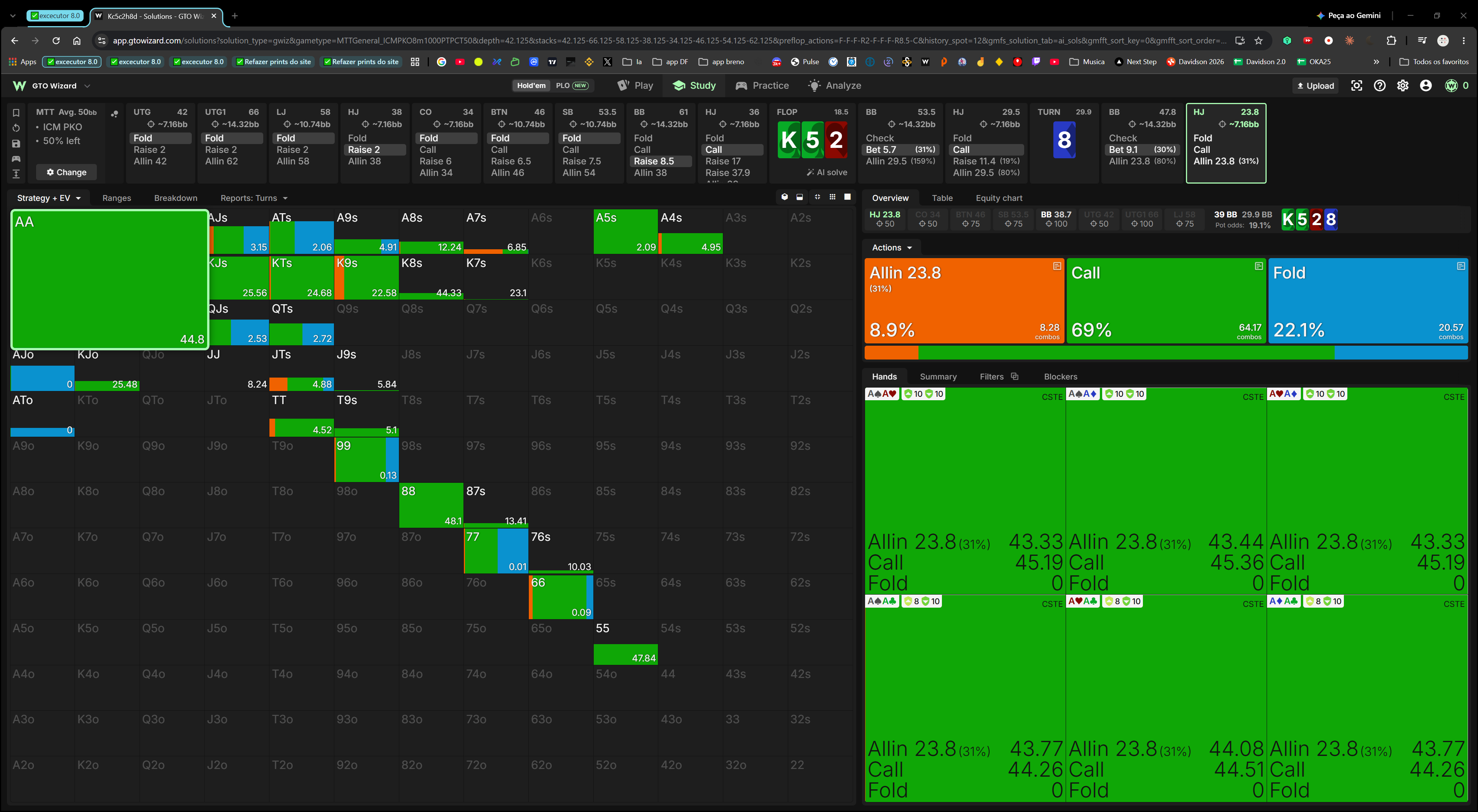Open the Reports: Turns dropdown

[254, 198]
